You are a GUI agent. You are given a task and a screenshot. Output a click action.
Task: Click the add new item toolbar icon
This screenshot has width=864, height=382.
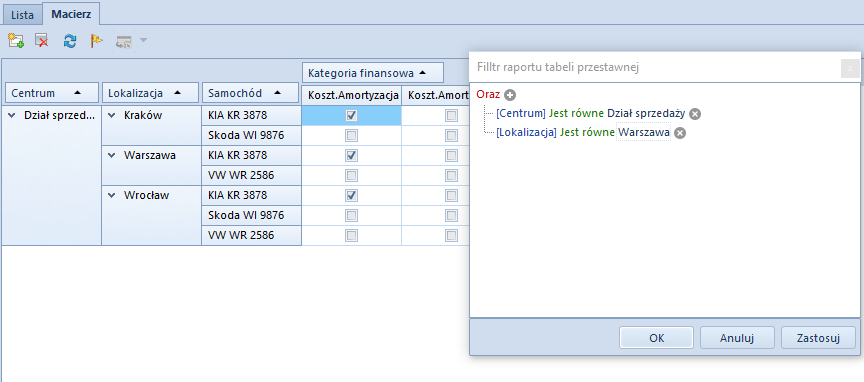coord(15,41)
